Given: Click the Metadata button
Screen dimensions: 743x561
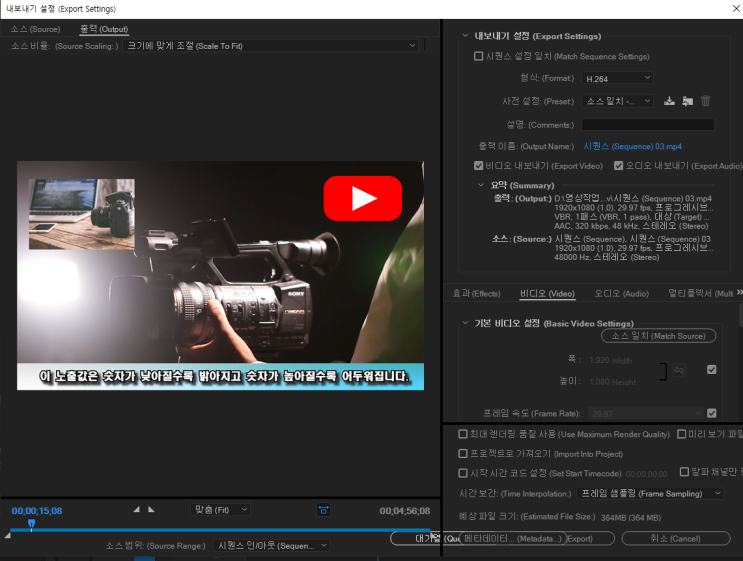Looking at the screenshot, I should tap(512, 539).
